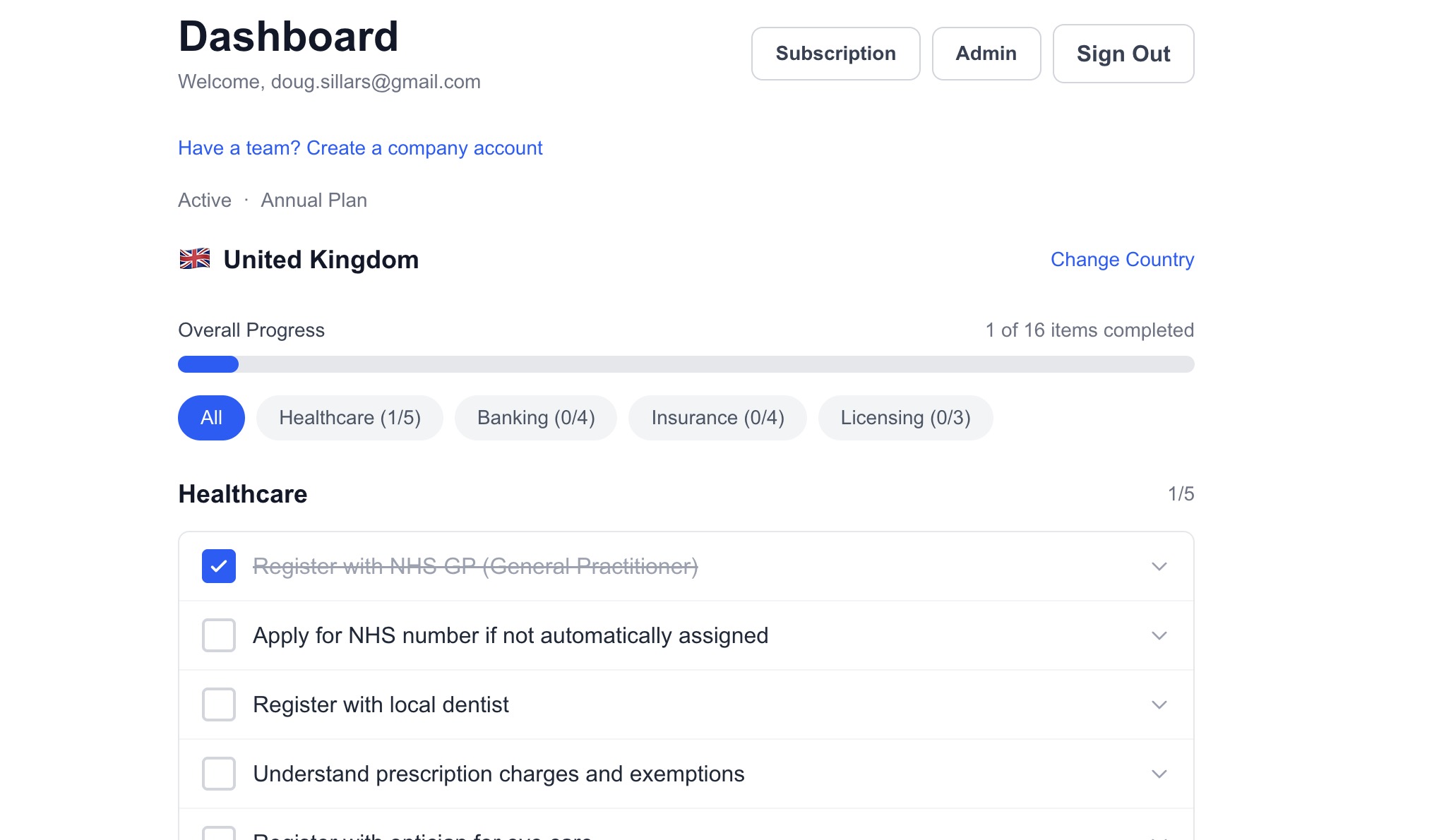Mark 'Register with local dentist' as complete
Viewport: 1439px width, 840px height.
tap(219, 704)
